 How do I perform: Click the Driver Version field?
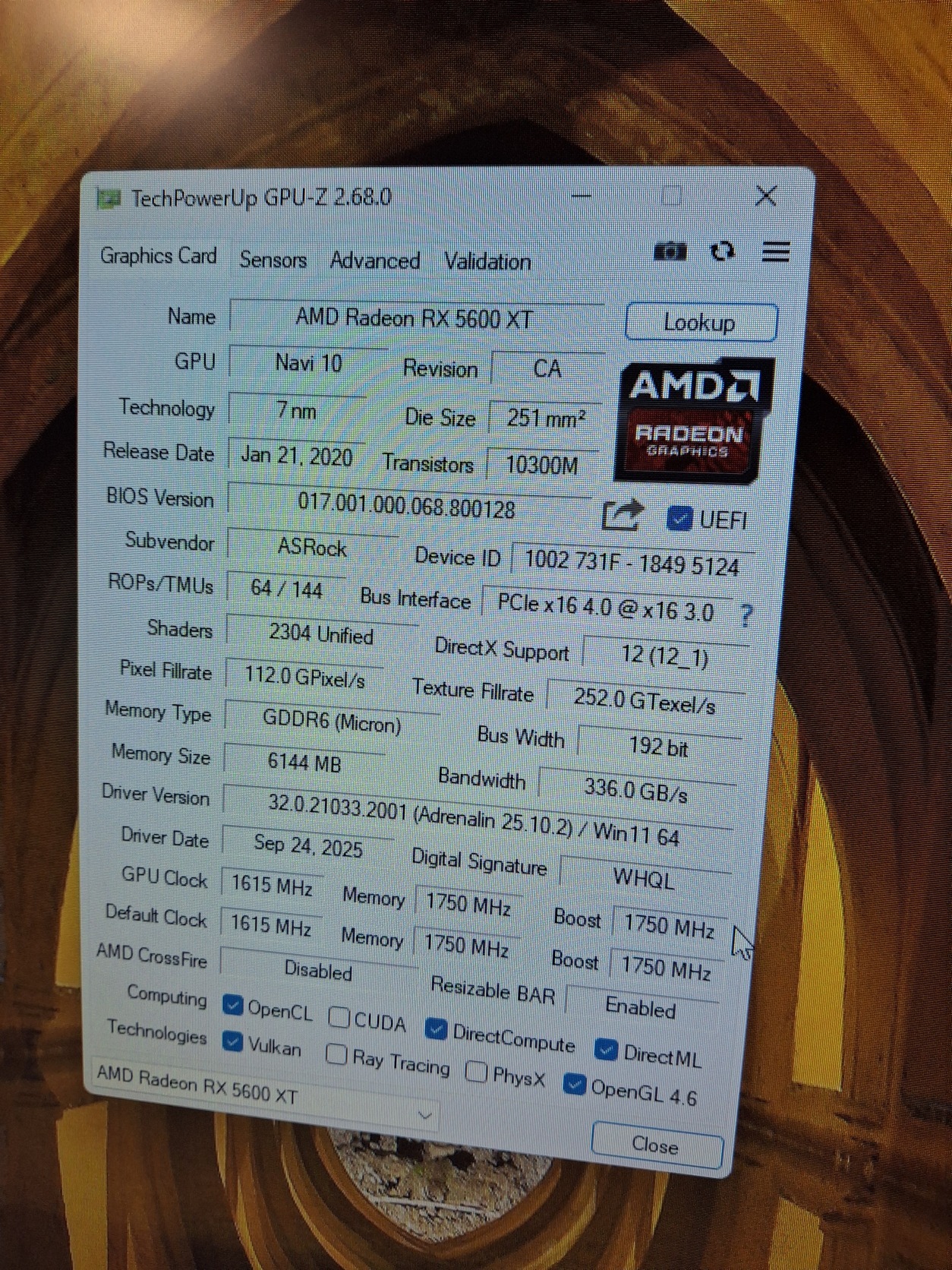click(x=476, y=820)
